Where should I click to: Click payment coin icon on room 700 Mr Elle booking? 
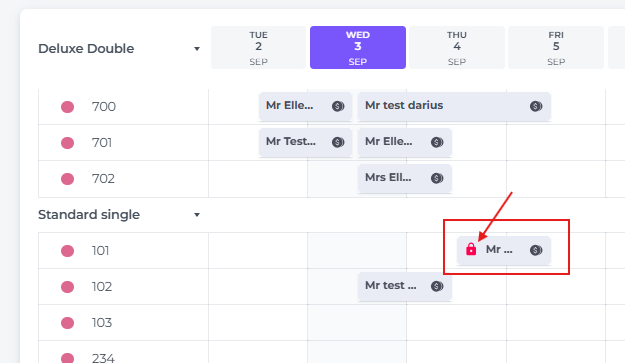(x=338, y=106)
